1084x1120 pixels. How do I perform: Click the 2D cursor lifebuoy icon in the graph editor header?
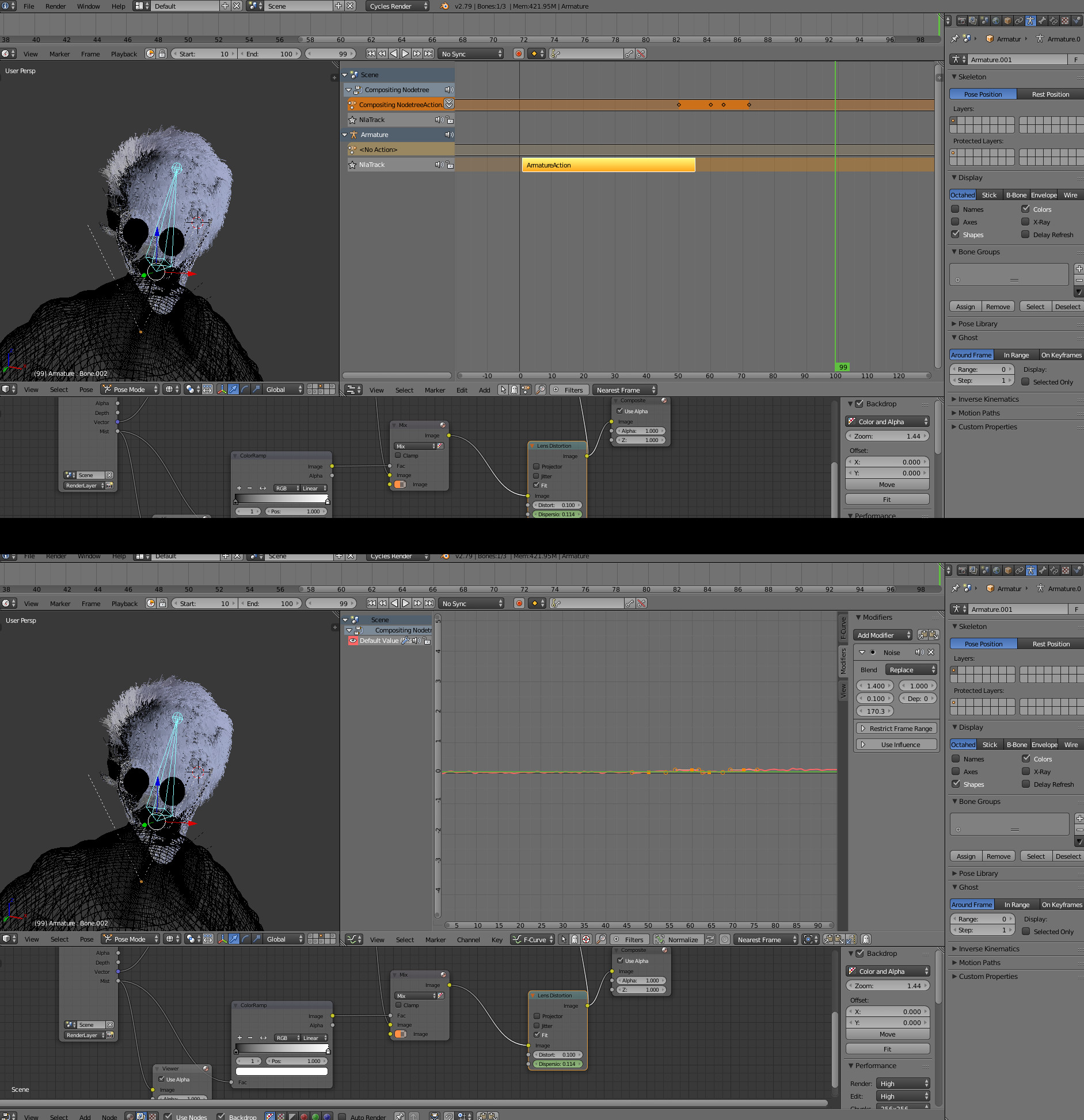click(585, 939)
